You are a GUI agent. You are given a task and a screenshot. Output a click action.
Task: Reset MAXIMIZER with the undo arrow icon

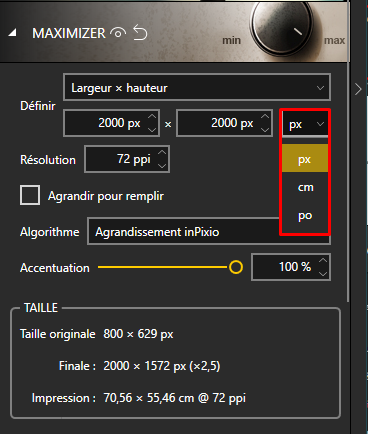[x=140, y=33]
